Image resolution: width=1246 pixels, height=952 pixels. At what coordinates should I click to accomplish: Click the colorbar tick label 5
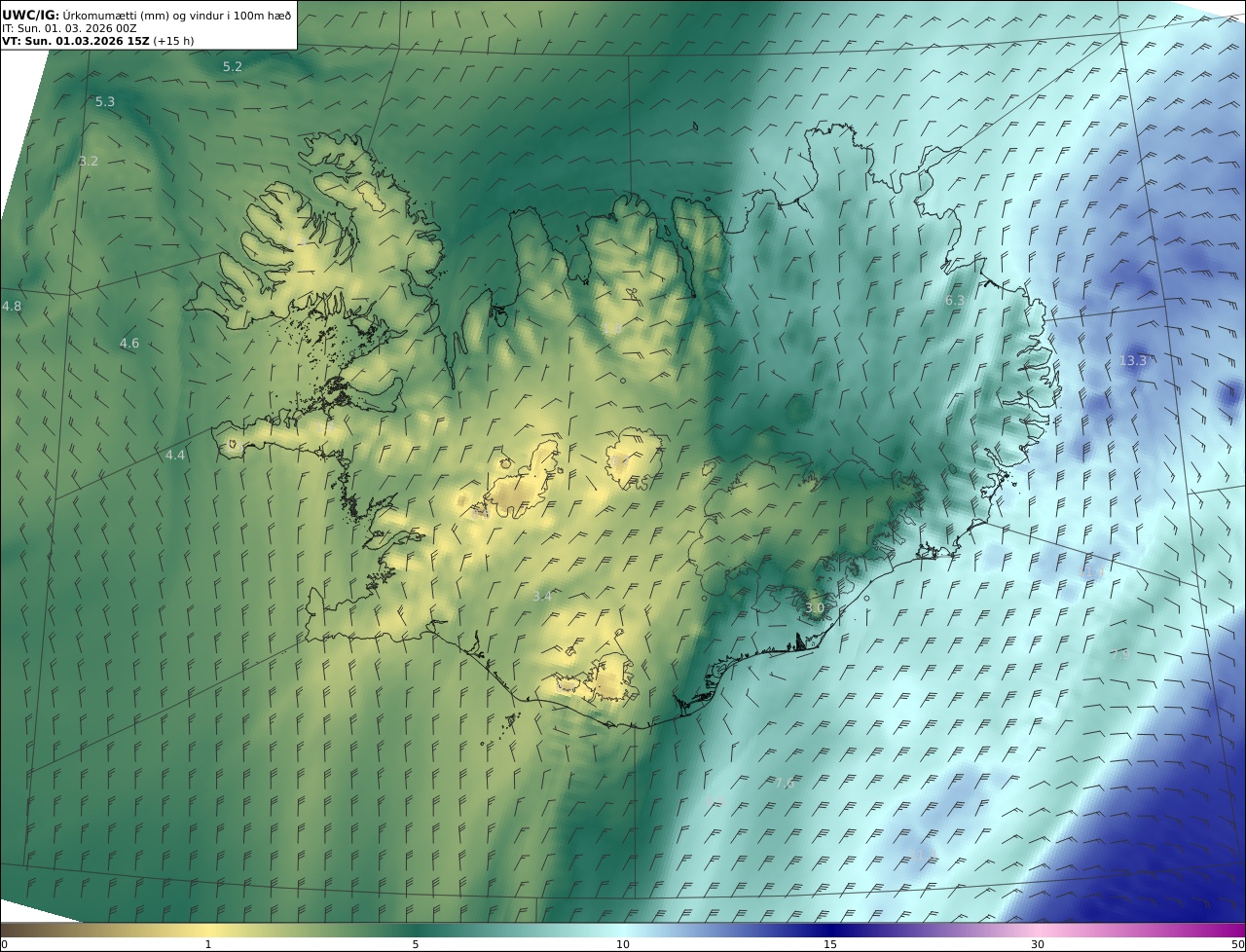click(416, 944)
